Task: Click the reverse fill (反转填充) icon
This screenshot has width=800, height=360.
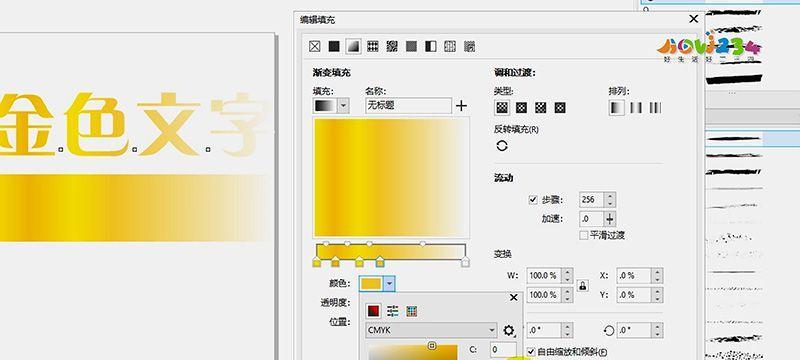Action: coord(502,146)
